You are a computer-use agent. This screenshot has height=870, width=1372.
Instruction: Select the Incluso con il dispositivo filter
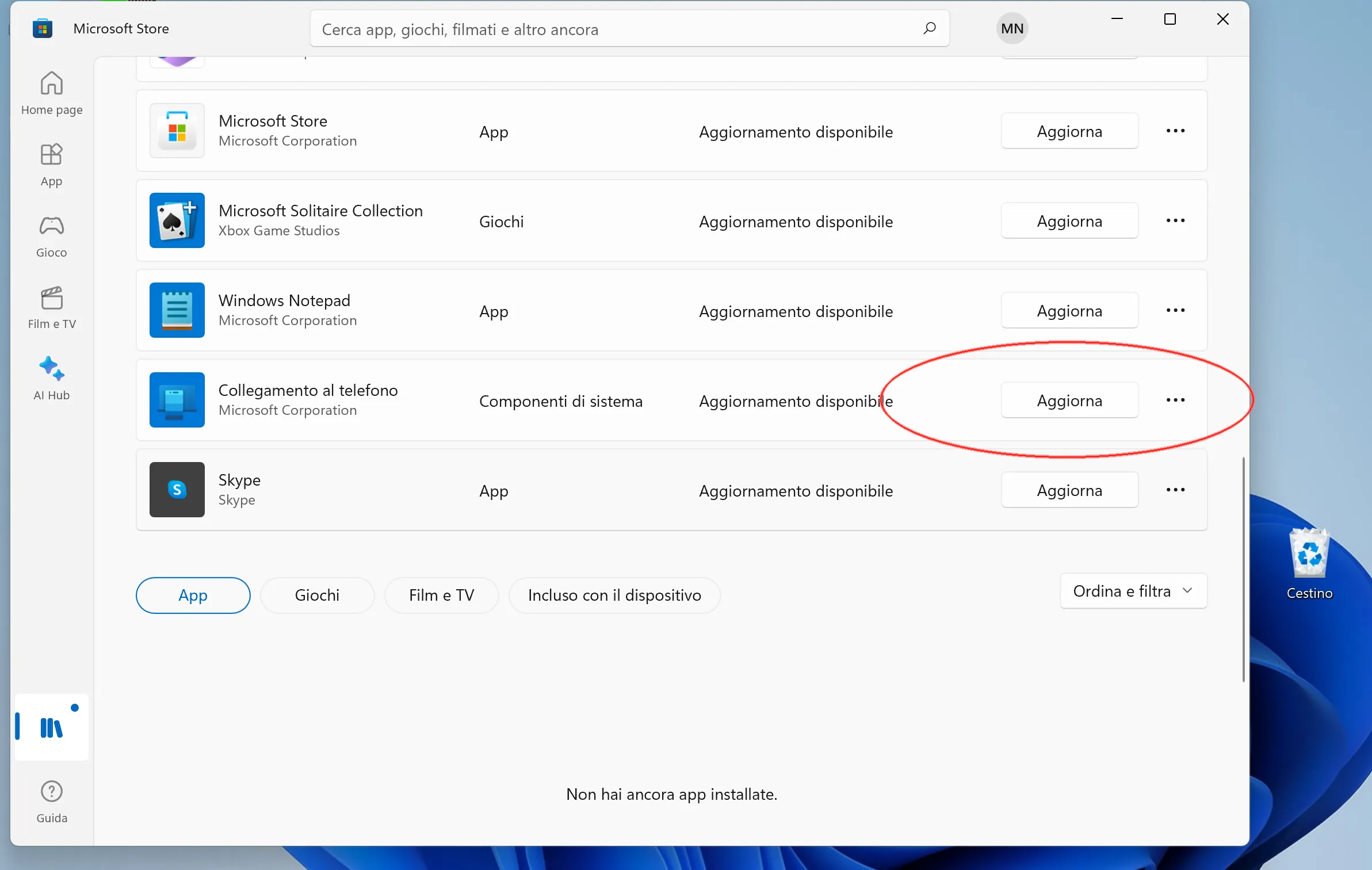[x=614, y=595]
